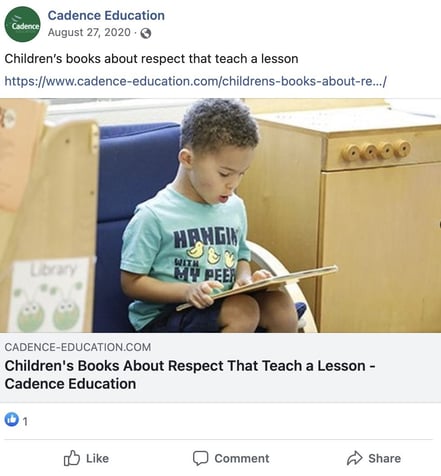The image size is (441, 476).
Task: View the reaction count of 1
Action: [25, 422]
